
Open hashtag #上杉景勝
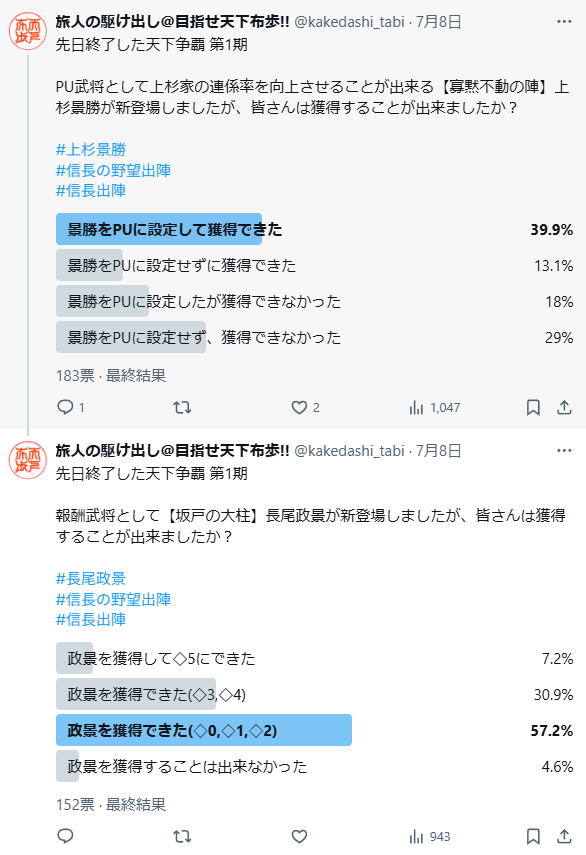(91, 149)
